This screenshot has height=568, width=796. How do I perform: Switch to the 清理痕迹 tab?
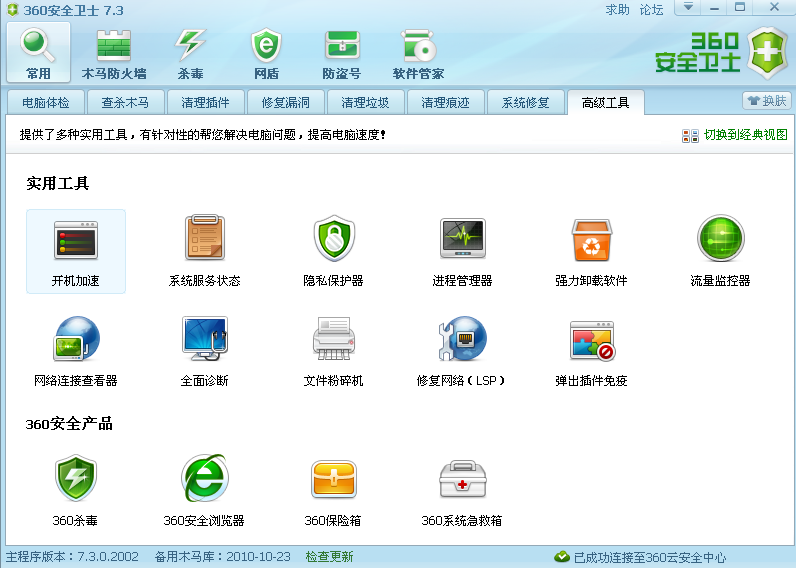(x=445, y=103)
